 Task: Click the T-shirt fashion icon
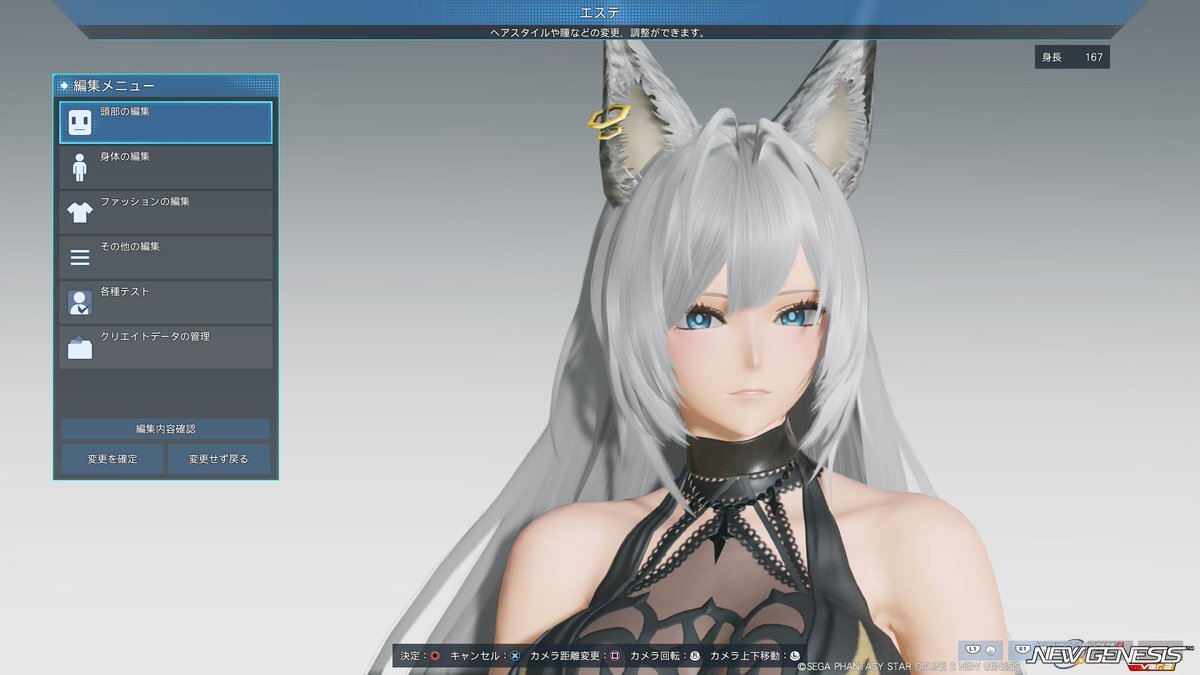point(80,212)
